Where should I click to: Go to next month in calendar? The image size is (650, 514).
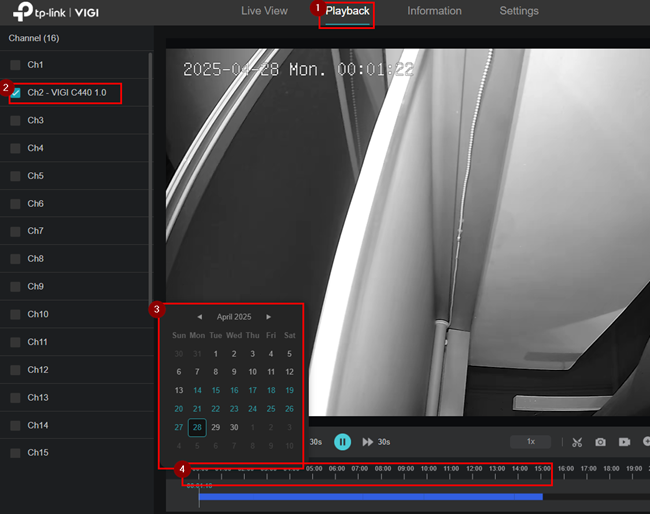[268, 317]
